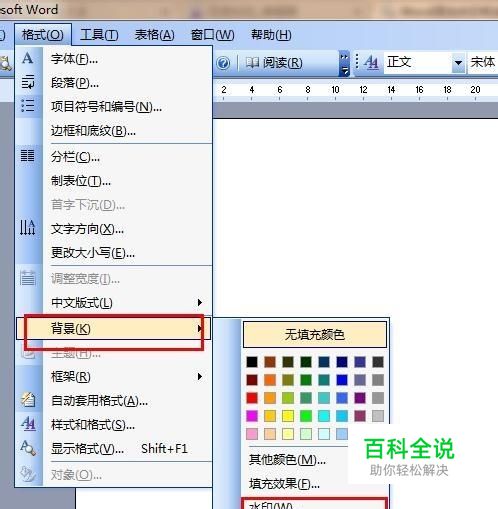This screenshot has width=498, height=509.
Task: Pick the bright green swatch
Action: coord(306,416)
